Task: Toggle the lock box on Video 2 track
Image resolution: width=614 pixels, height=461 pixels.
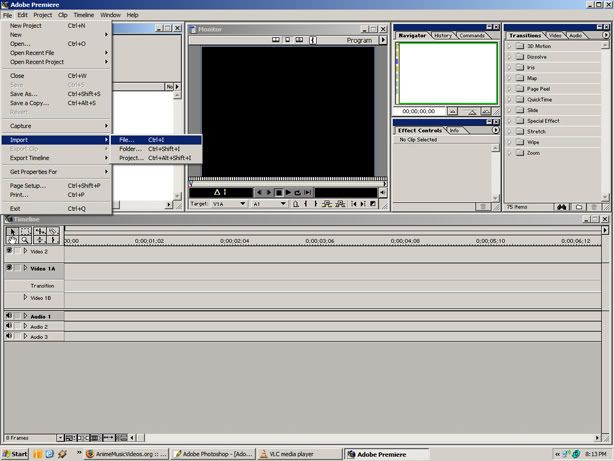Action: [17, 251]
